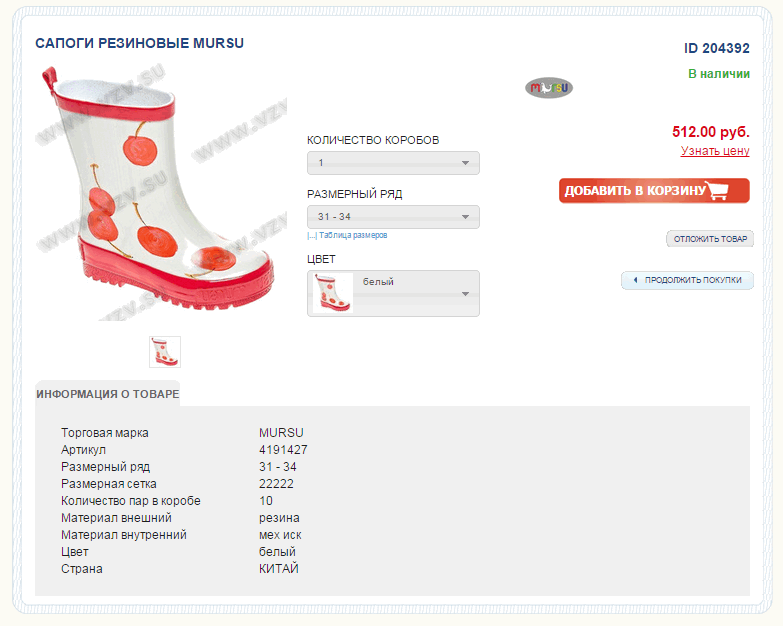Select the small boot thumbnail under the photo

[x=165, y=352]
